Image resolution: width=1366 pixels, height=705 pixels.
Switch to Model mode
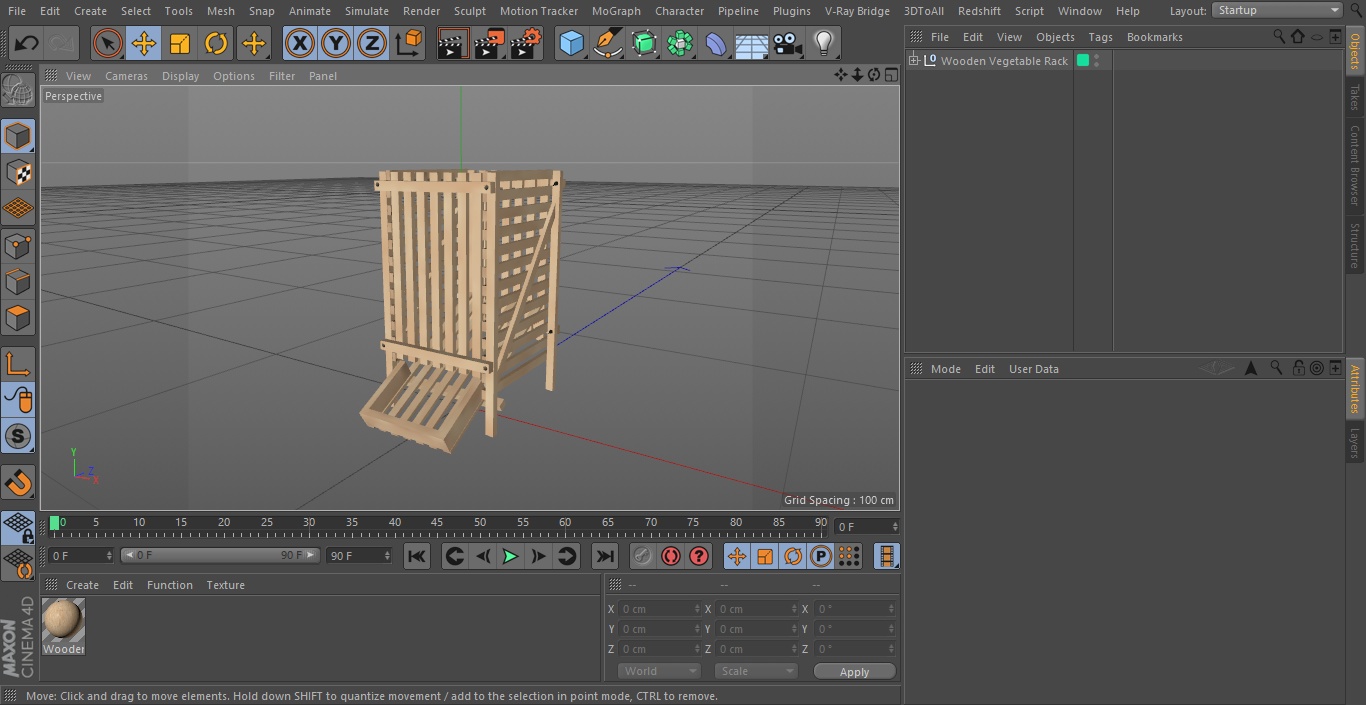tap(18, 136)
